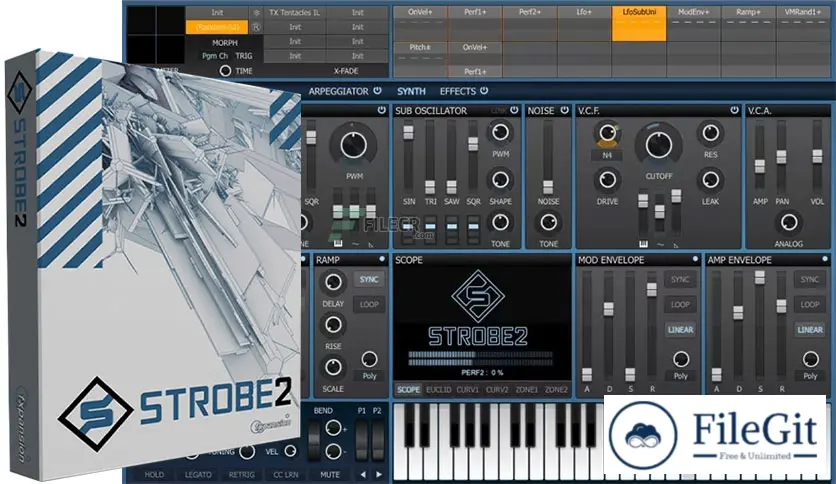Image resolution: width=836 pixels, height=484 pixels.
Task: Select the EUCLID display tab
Action: pyautogui.click(x=438, y=390)
